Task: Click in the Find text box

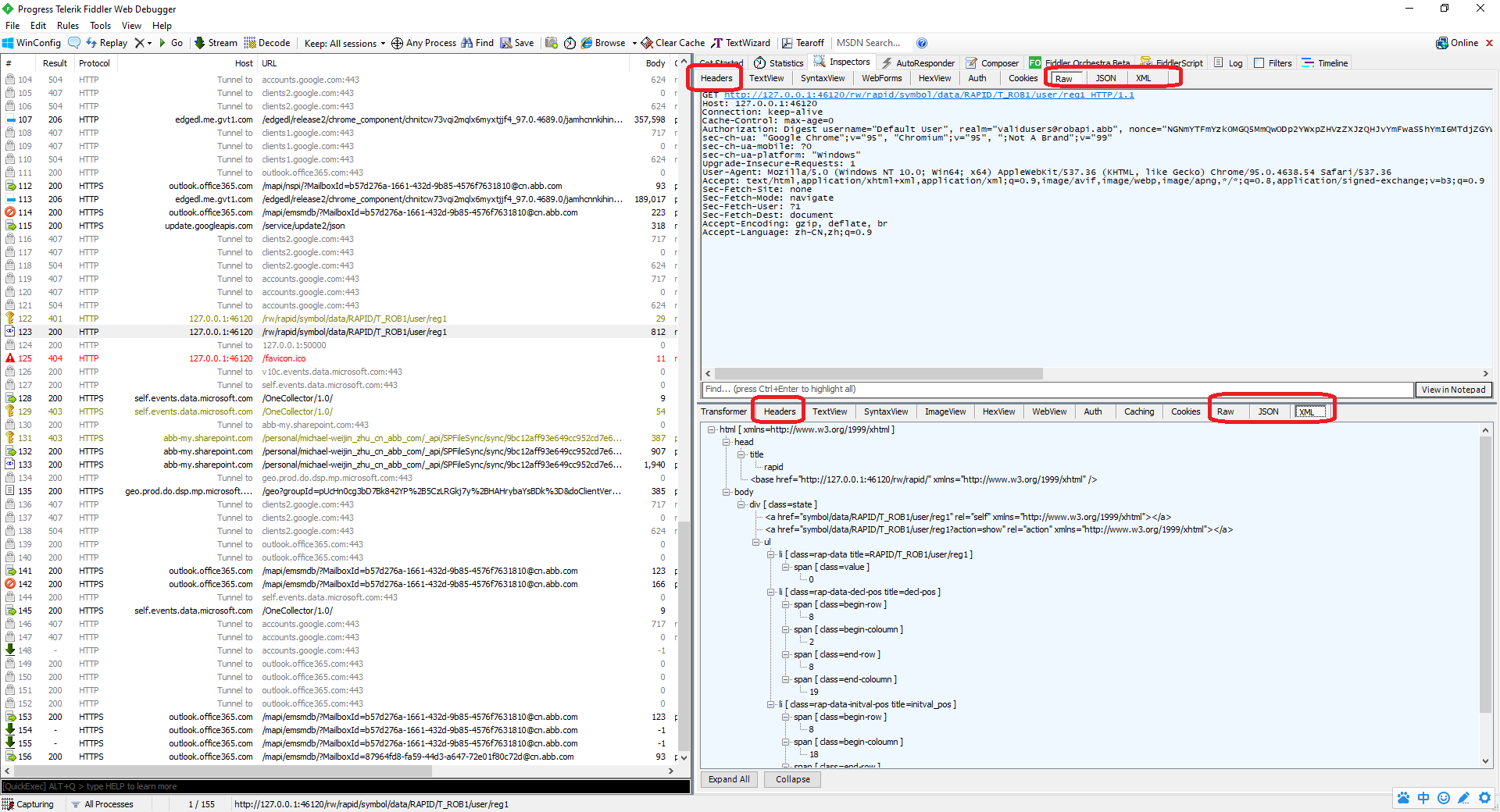Action: pos(1058,389)
